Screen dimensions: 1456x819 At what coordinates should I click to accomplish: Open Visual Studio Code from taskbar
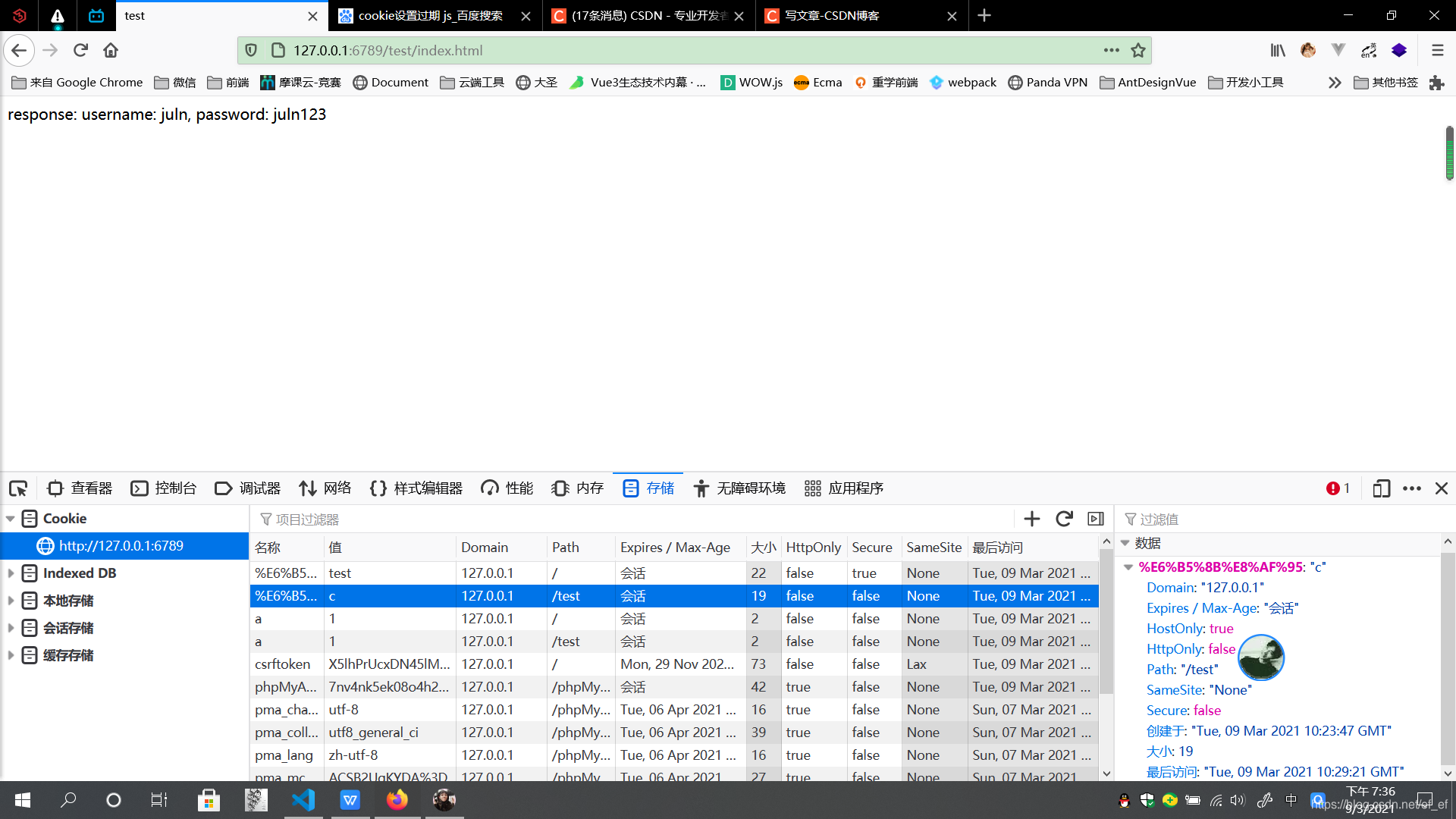[x=303, y=800]
